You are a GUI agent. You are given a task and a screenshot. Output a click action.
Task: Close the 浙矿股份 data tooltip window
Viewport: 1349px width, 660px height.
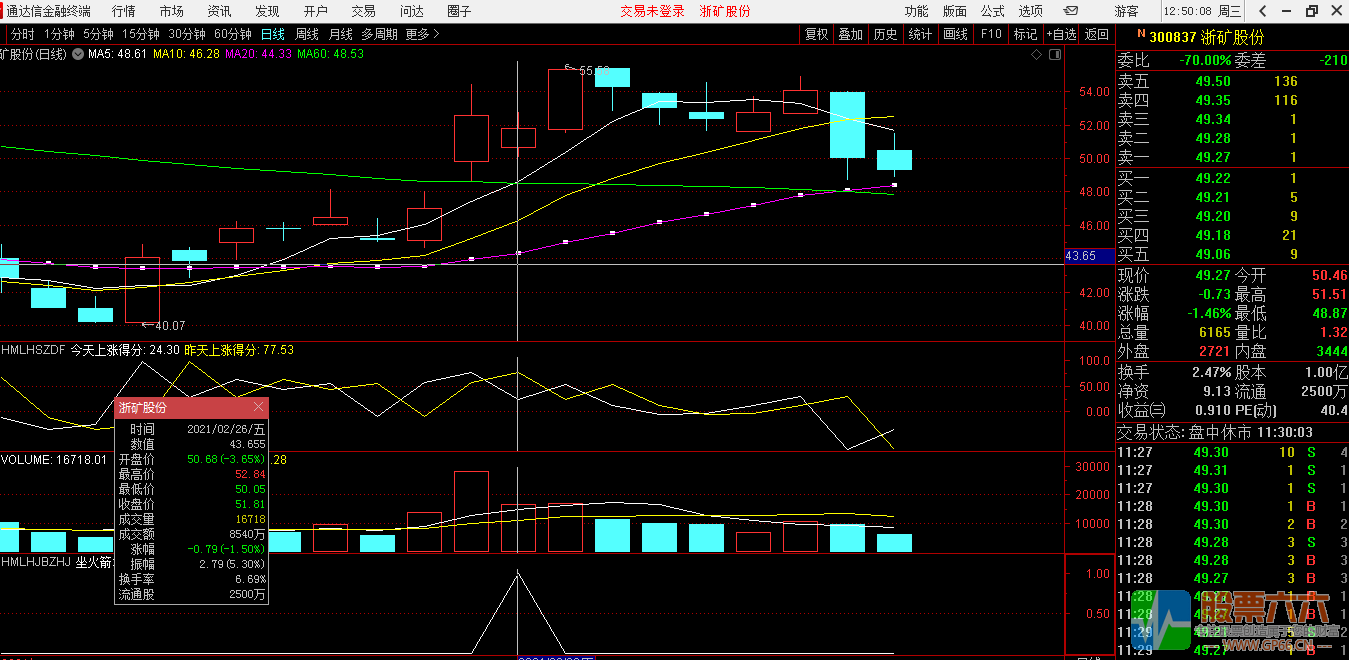pos(259,407)
